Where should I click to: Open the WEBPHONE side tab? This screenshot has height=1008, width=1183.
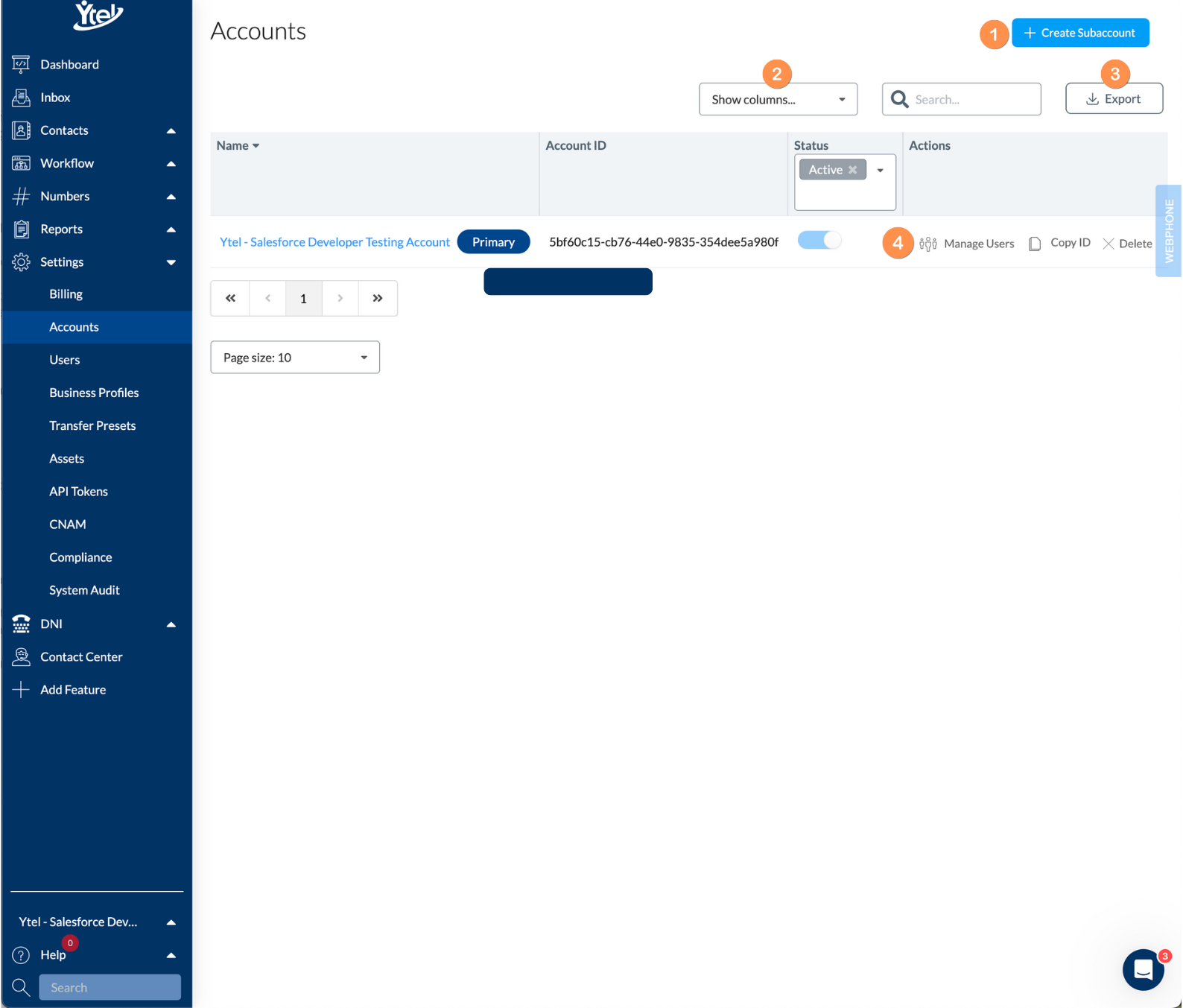[1168, 231]
